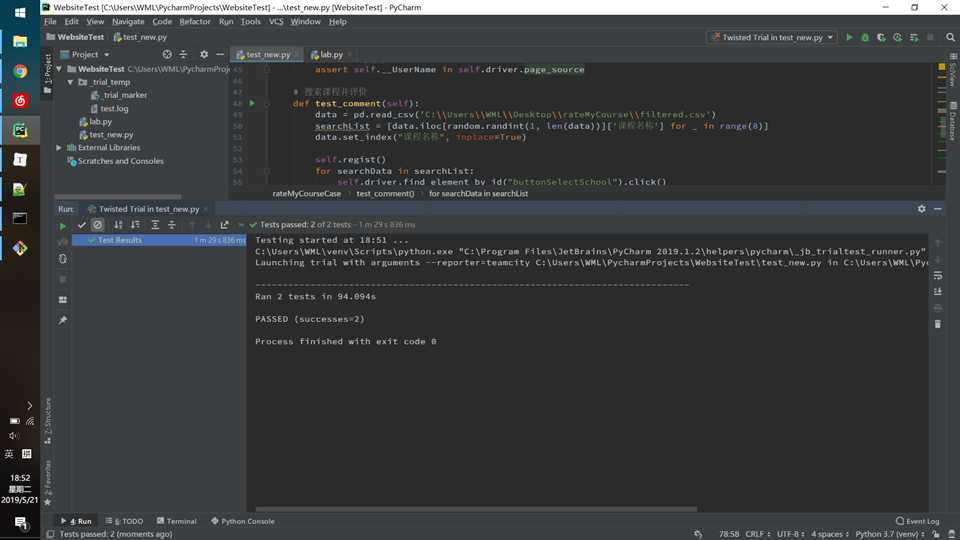Collapse the _trial_temp folder
This screenshot has width=960, height=540.
point(70,82)
